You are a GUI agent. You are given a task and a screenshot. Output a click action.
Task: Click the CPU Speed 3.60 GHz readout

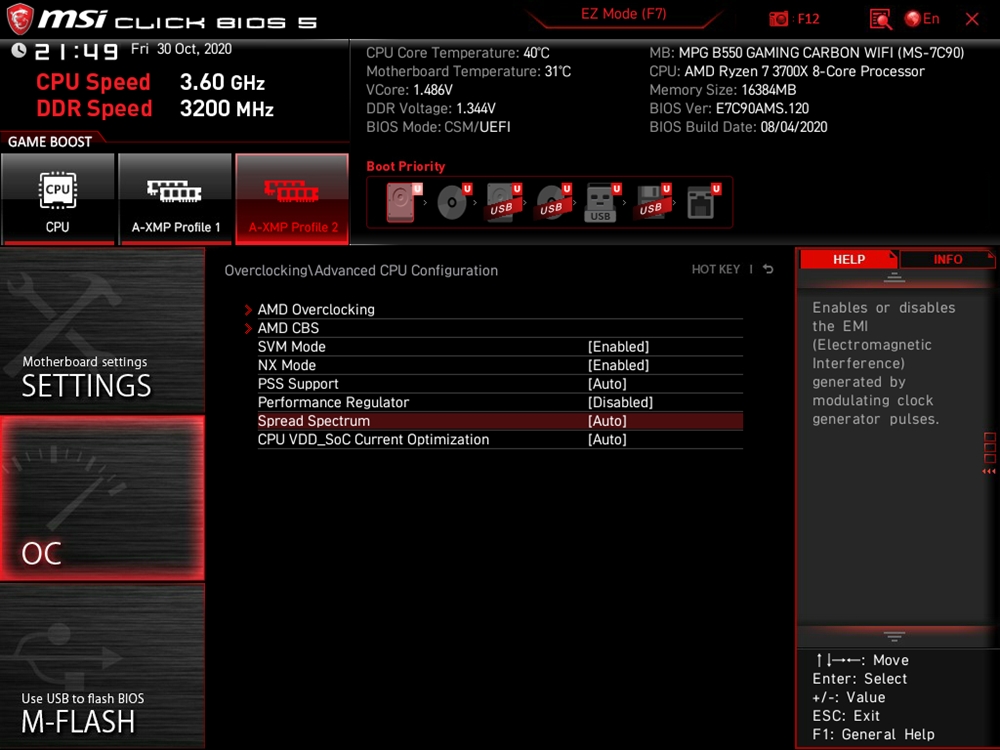(151, 82)
